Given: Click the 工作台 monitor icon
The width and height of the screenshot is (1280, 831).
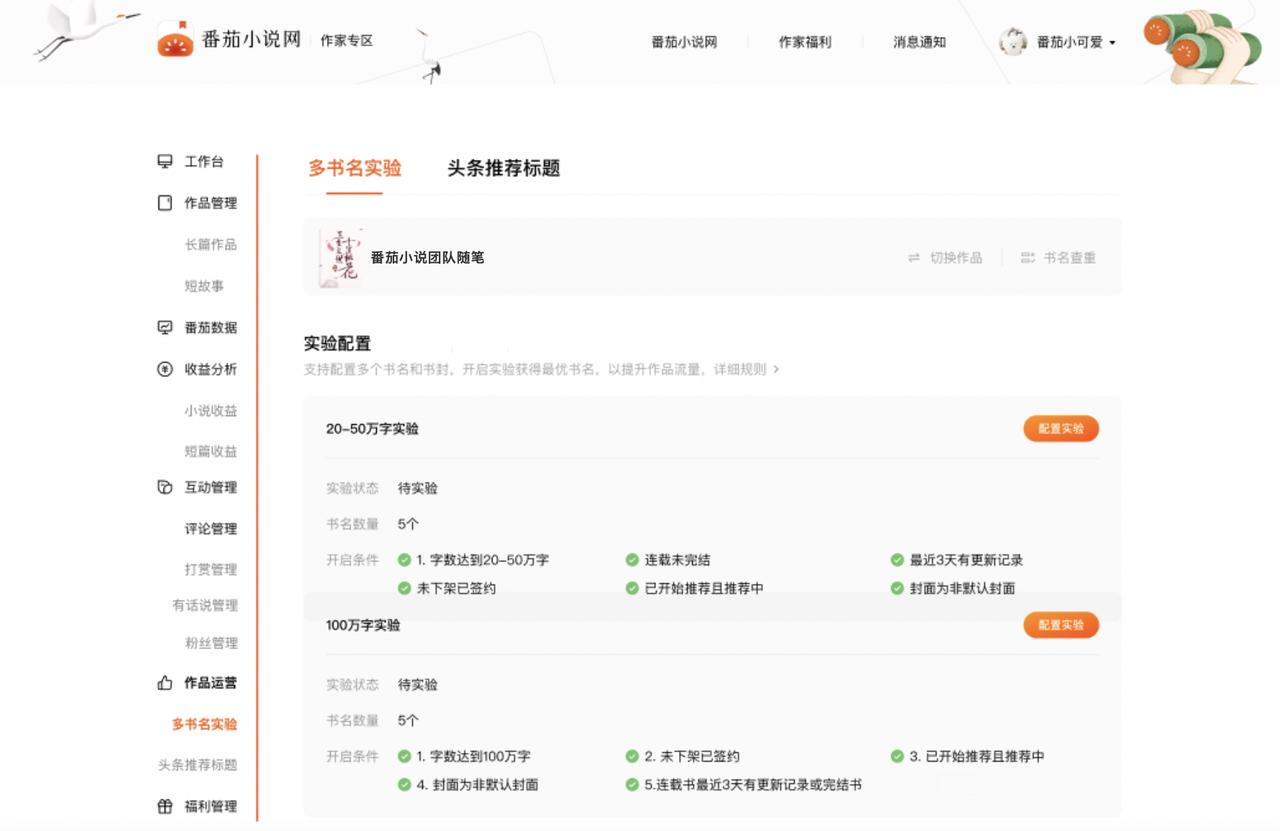Looking at the screenshot, I should 165,162.
